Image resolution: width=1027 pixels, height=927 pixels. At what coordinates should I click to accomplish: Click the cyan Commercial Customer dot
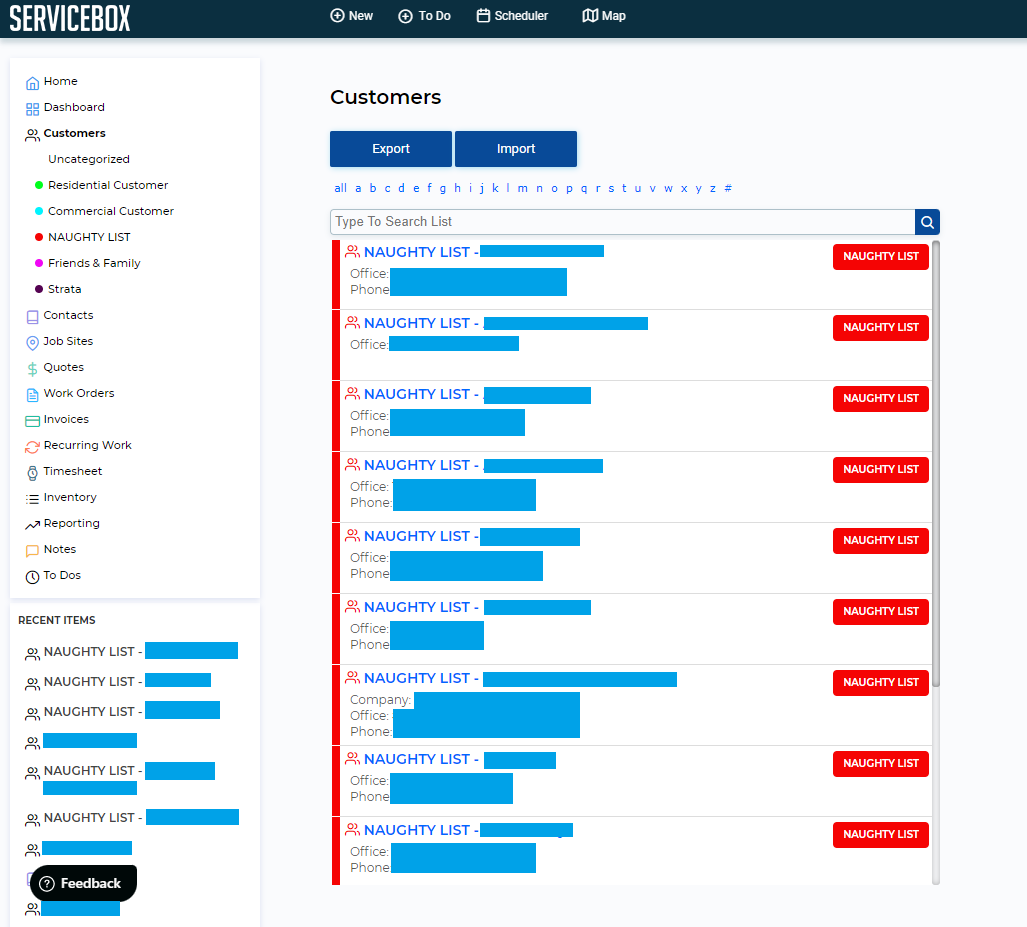pos(39,211)
